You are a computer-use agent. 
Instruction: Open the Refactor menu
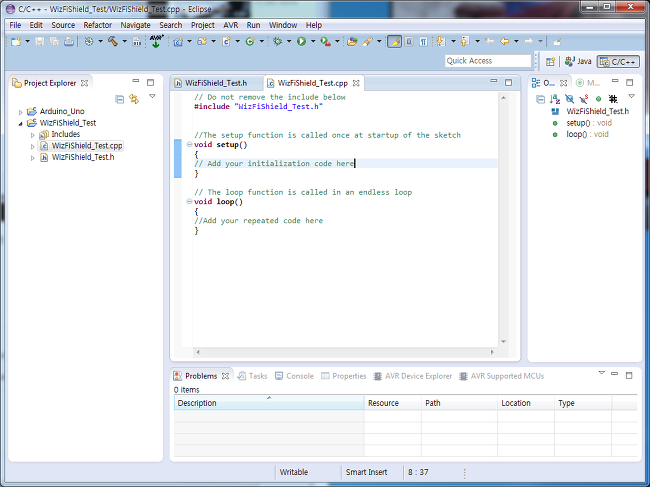coord(97,25)
